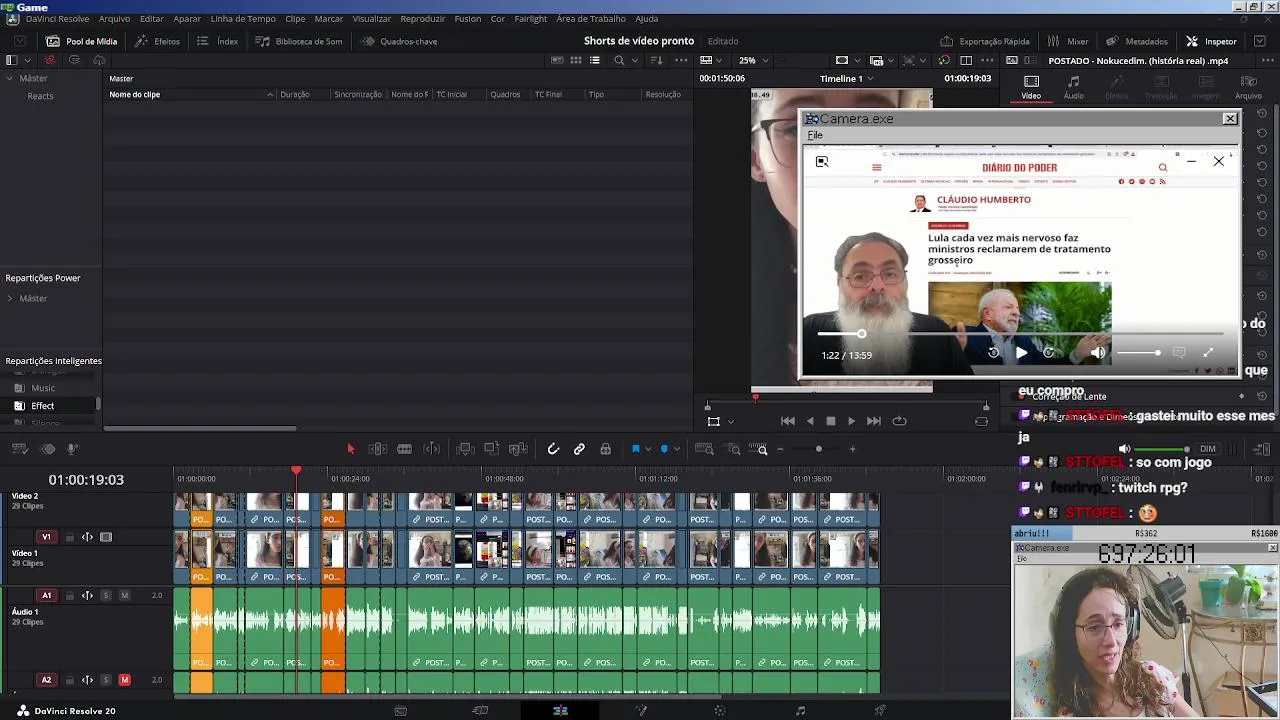The width and height of the screenshot is (1280, 720).
Task: Toggle the Linked Selection chain
Action: tap(579, 450)
